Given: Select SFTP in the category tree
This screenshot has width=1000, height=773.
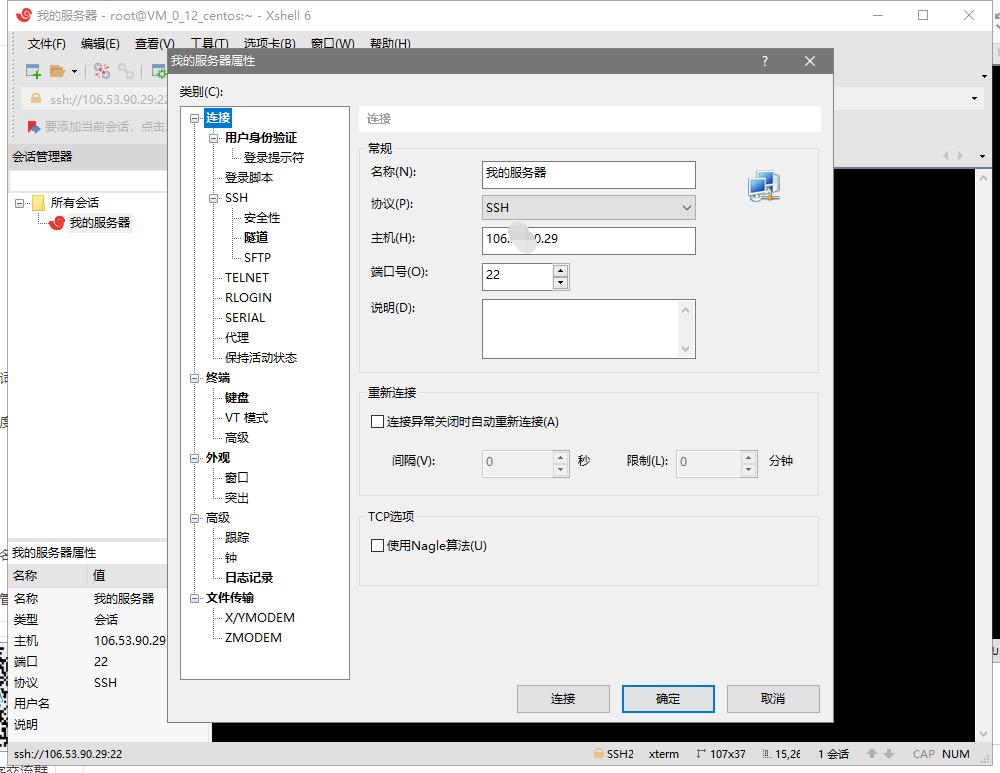Looking at the screenshot, I should (257, 258).
